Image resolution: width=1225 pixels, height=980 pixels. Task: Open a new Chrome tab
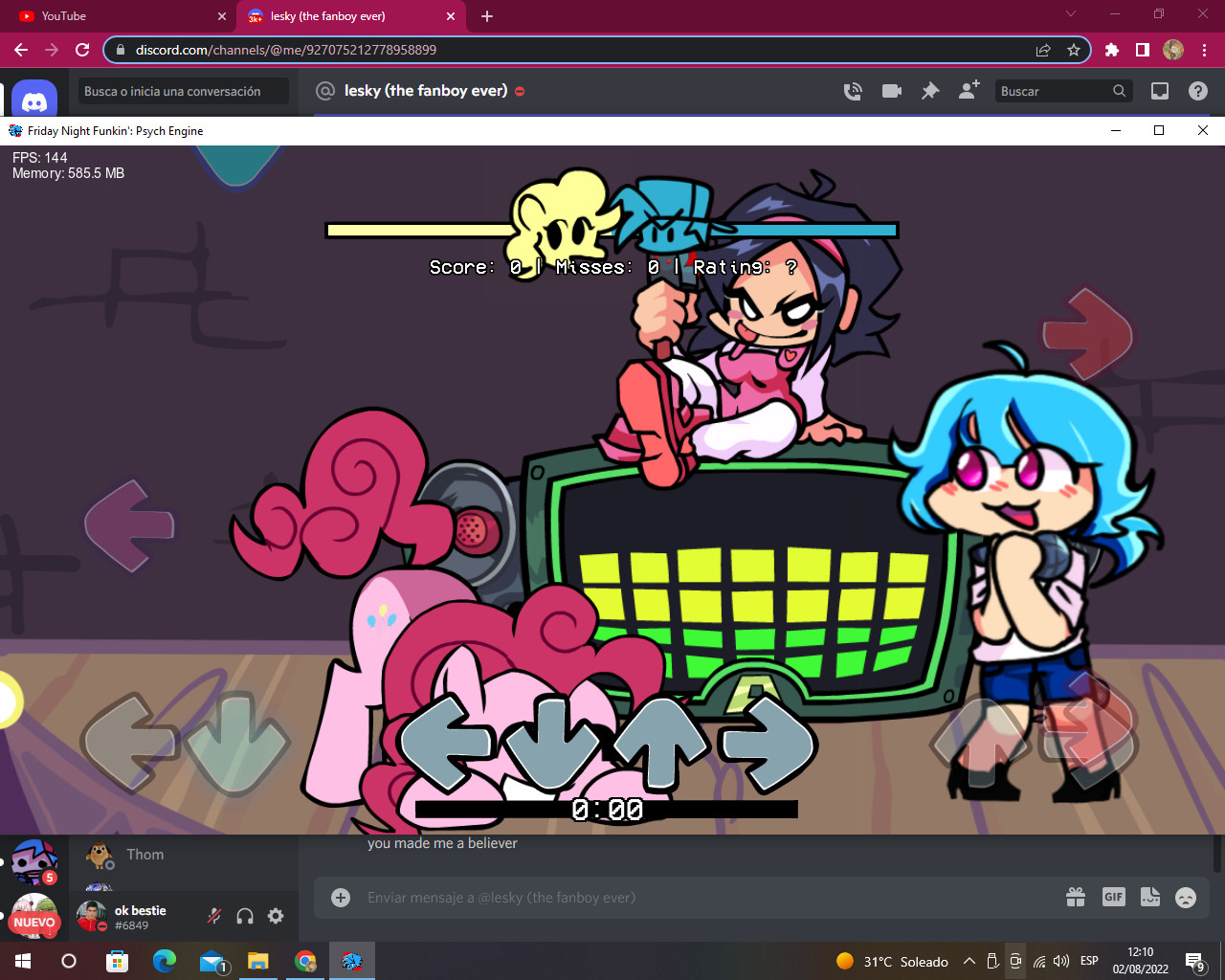(x=487, y=16)
